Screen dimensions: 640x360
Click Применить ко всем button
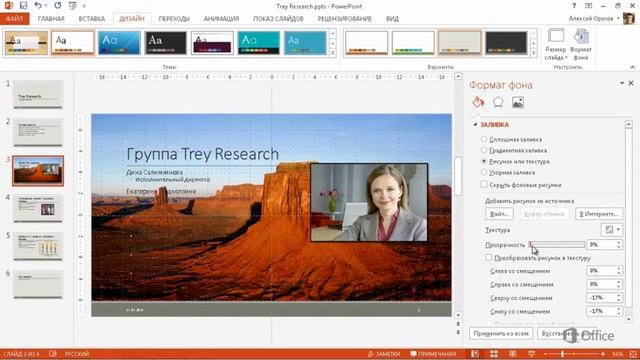point(501,333)
